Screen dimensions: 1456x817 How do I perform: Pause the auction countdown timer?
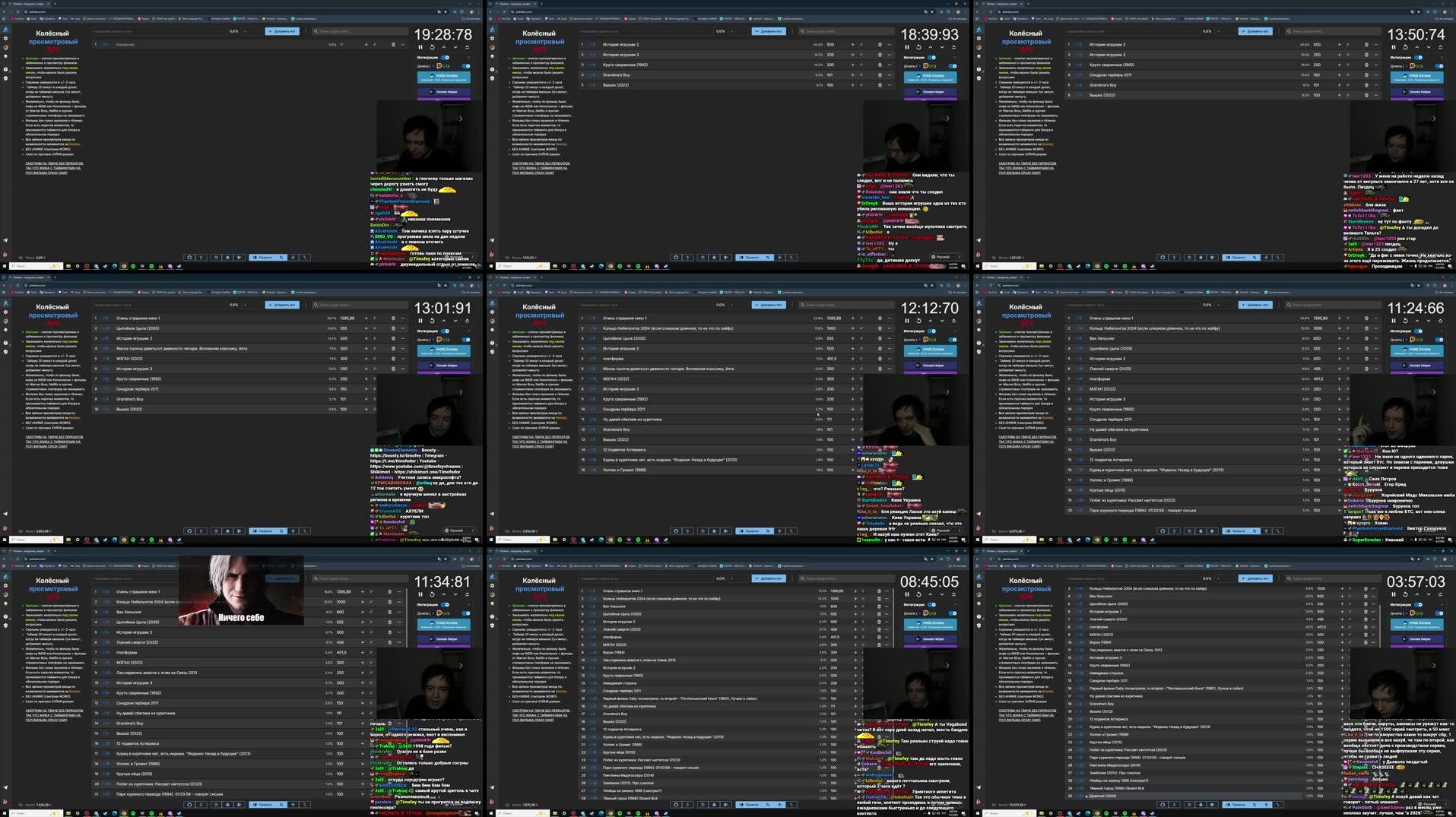pyautogui.click(x=420, y=47)
